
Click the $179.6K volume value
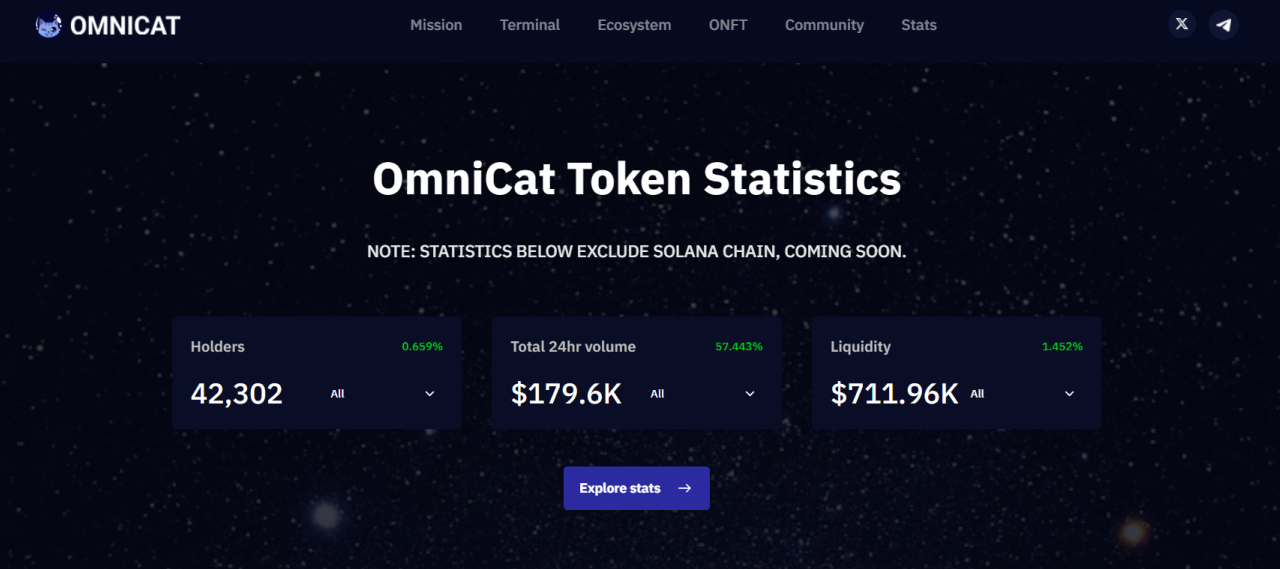(x=566, y=394)
